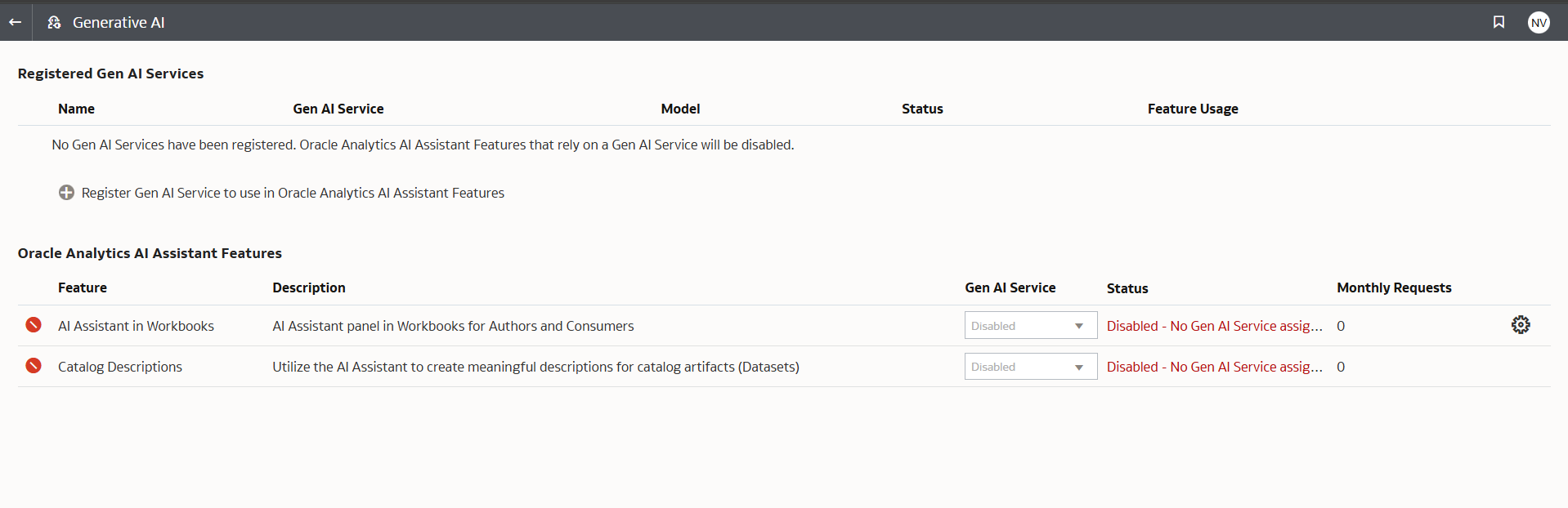This screenshot has width=1568, height=508.
Task: Select the Catalog Descriptions feature name
Action: click(120, 367)
